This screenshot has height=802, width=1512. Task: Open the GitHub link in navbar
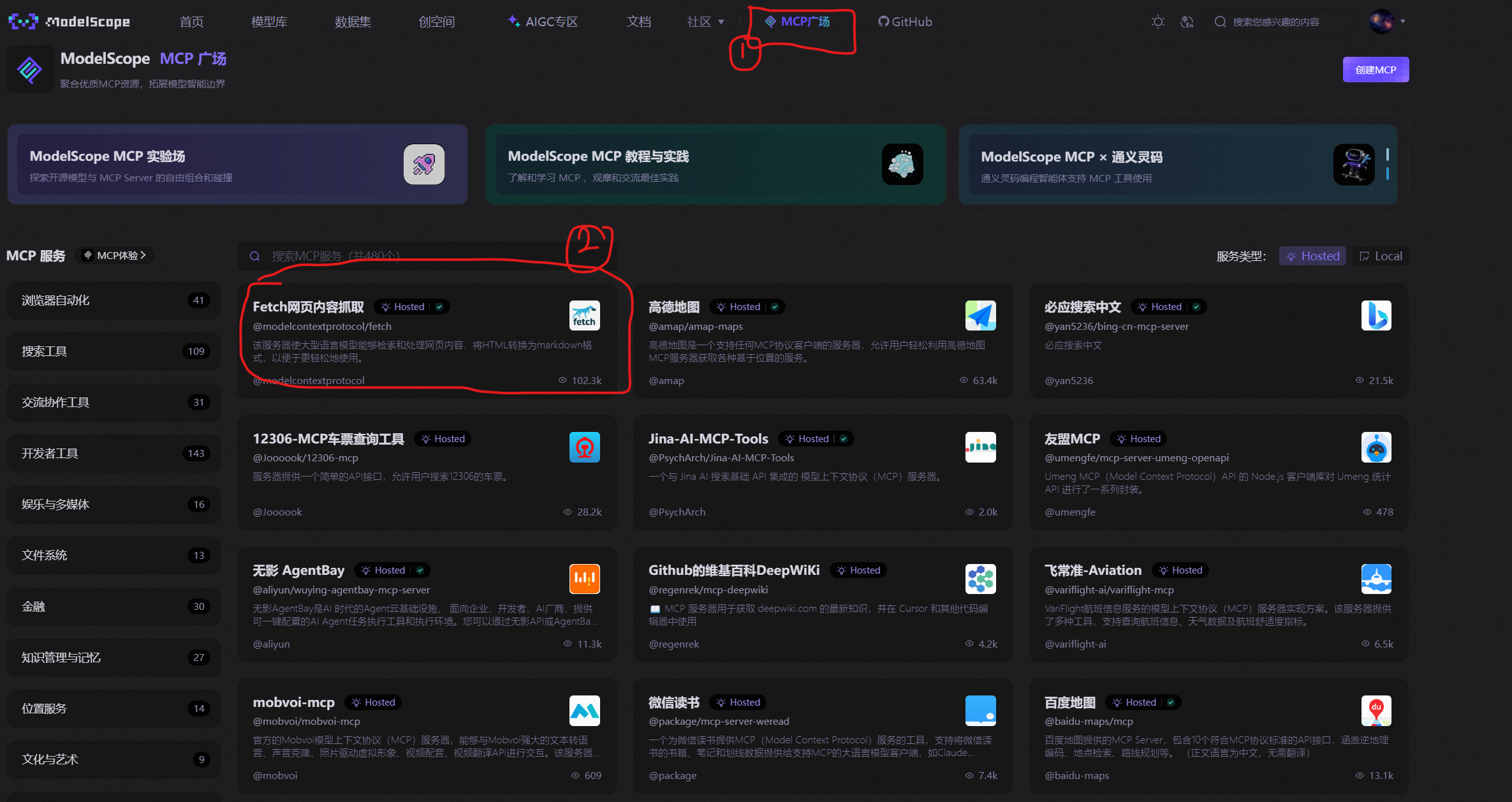tap(905, 22)
